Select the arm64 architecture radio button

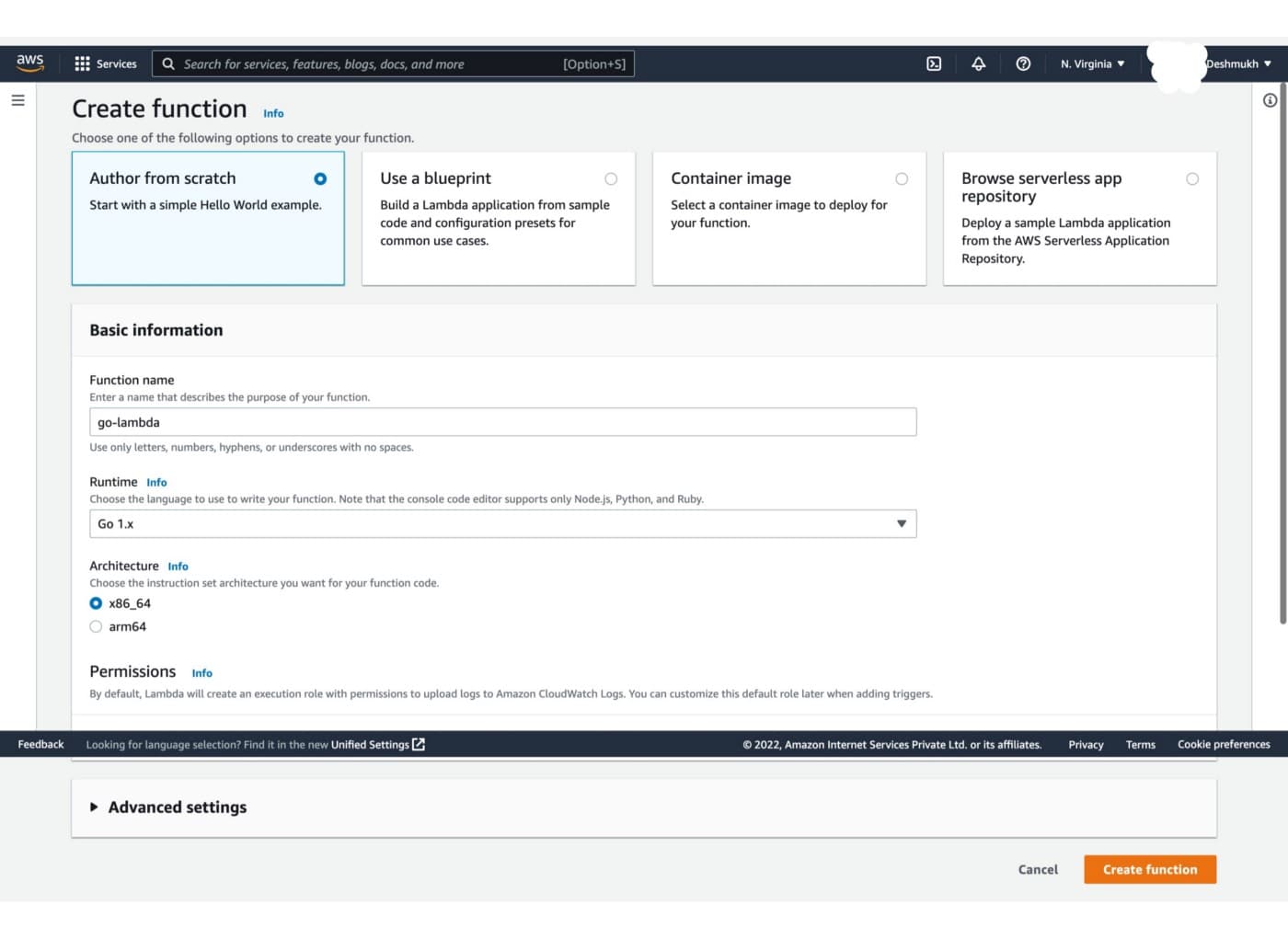pos(96,626)
